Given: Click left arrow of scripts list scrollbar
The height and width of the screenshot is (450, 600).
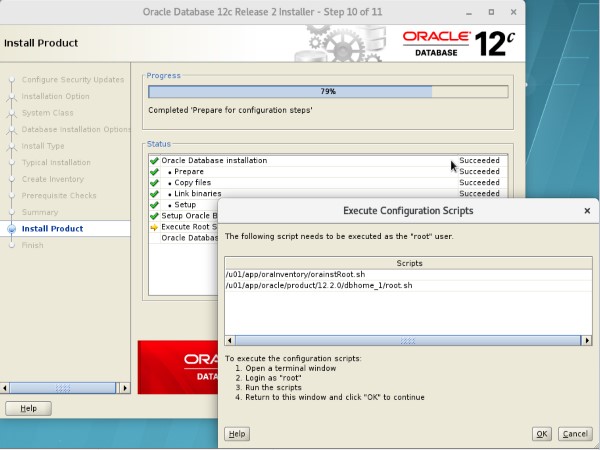Looking at the screenshot, I should tap(230, 340).
